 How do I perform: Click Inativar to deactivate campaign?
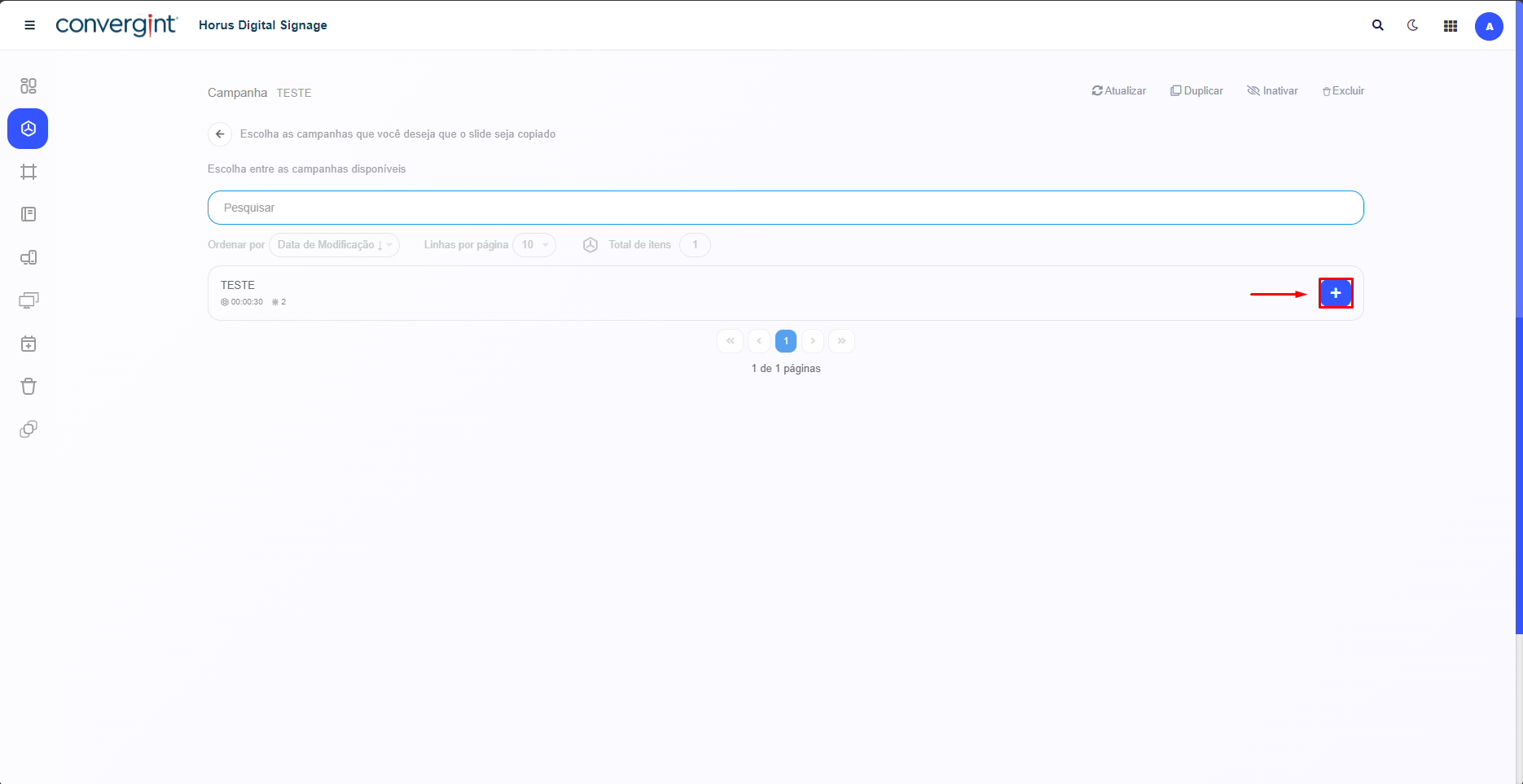pos(1272,91)
